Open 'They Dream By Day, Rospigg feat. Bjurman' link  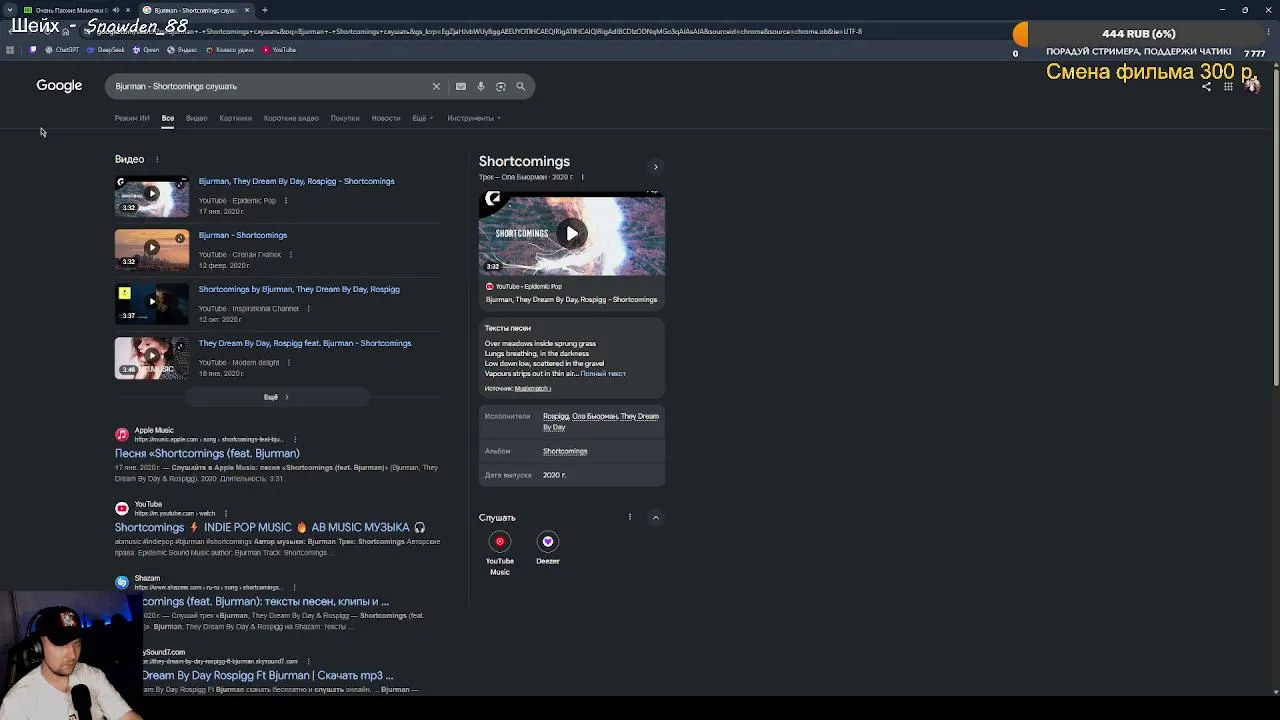305,343
